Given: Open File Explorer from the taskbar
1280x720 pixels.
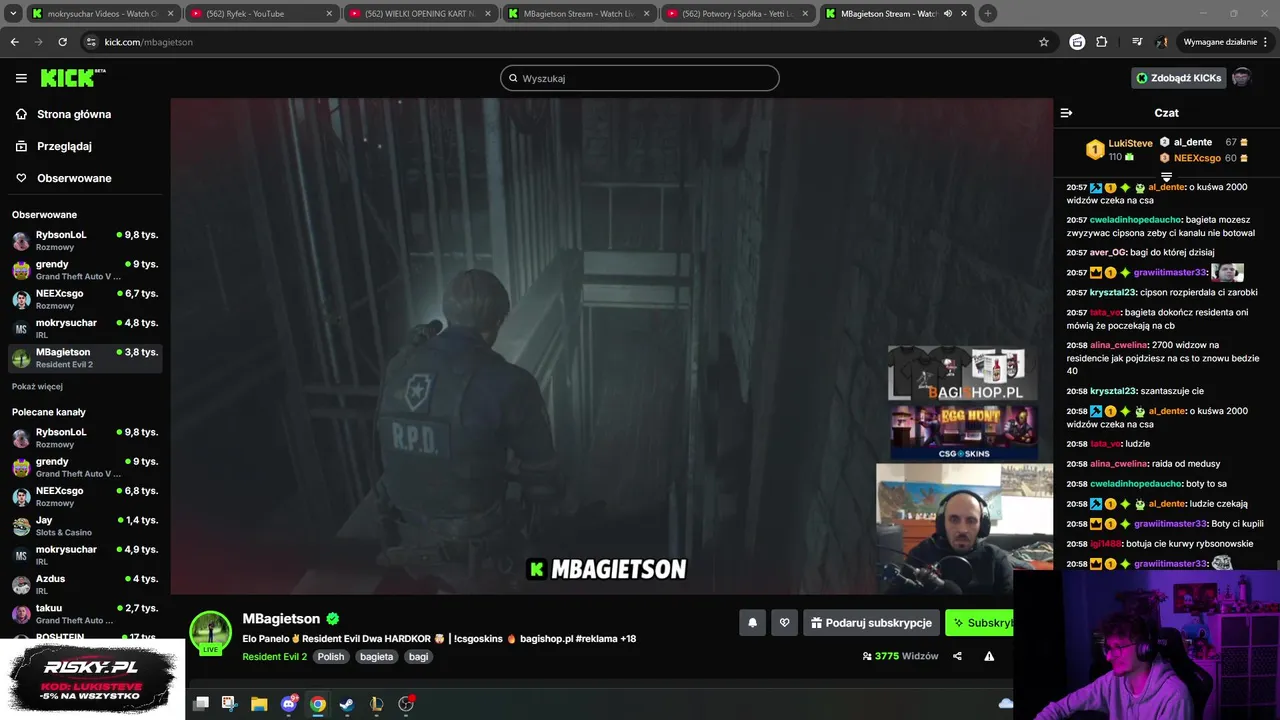Looking at the screenshot, I should tap(259, 704).
